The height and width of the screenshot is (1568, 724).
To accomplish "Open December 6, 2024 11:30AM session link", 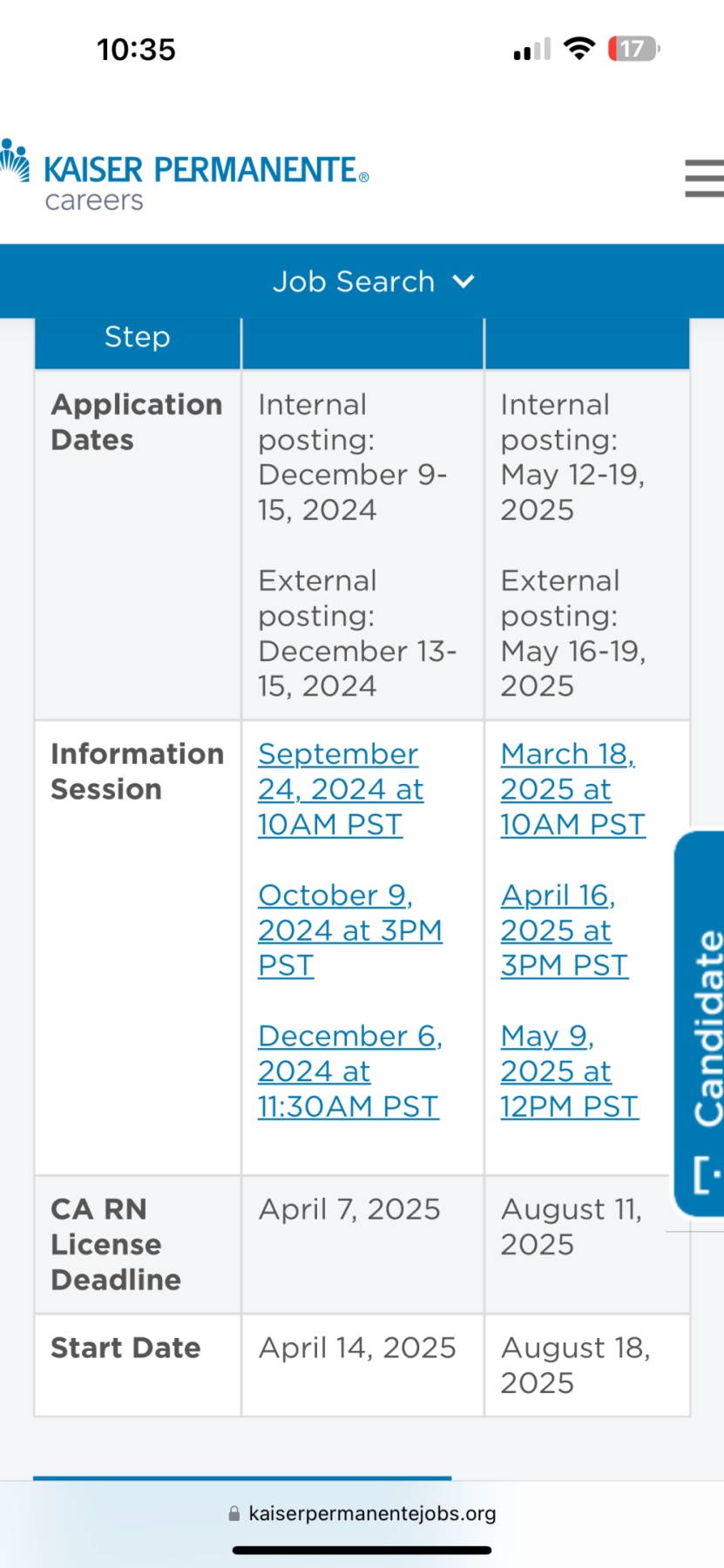I will coord(349,1071).
